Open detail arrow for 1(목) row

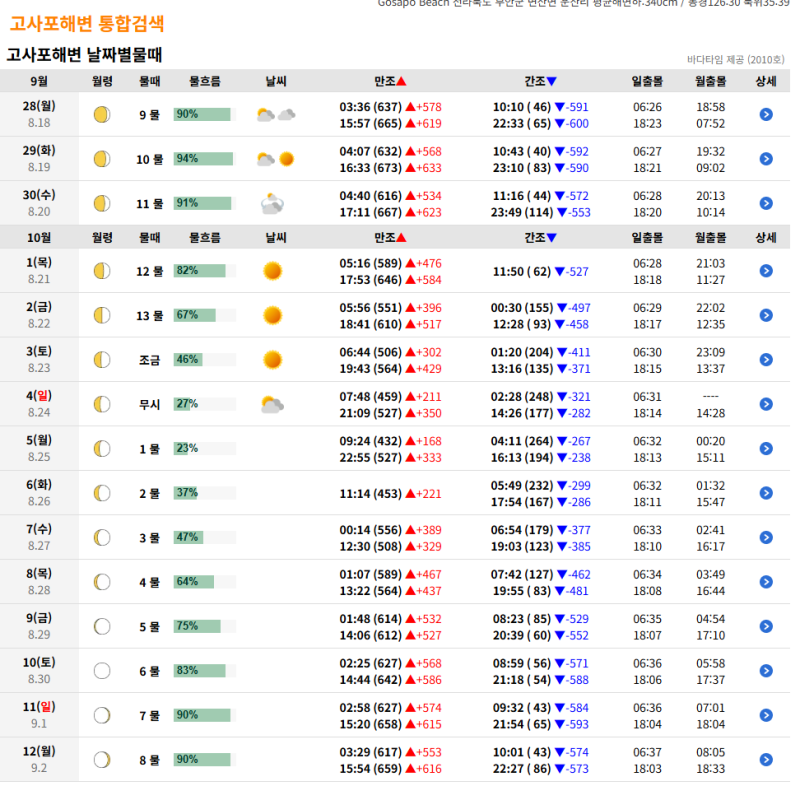766,270
